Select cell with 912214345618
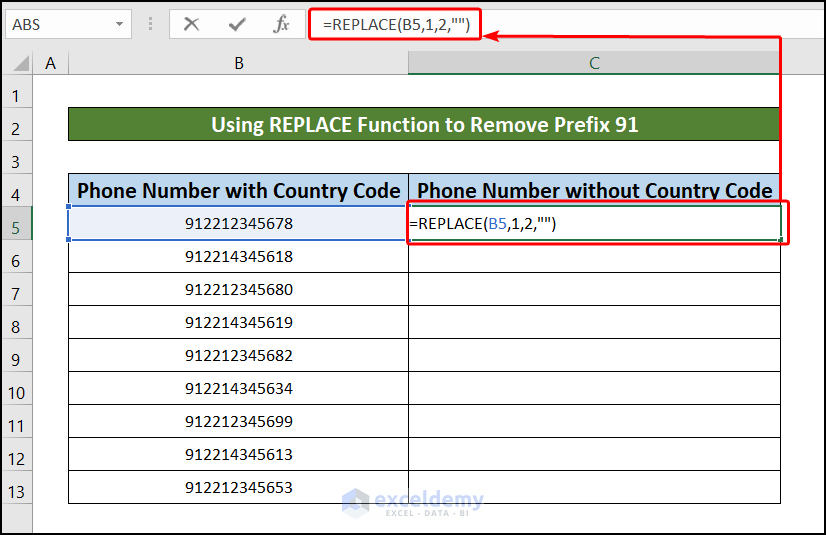The image size is (826, 535). 239,256
